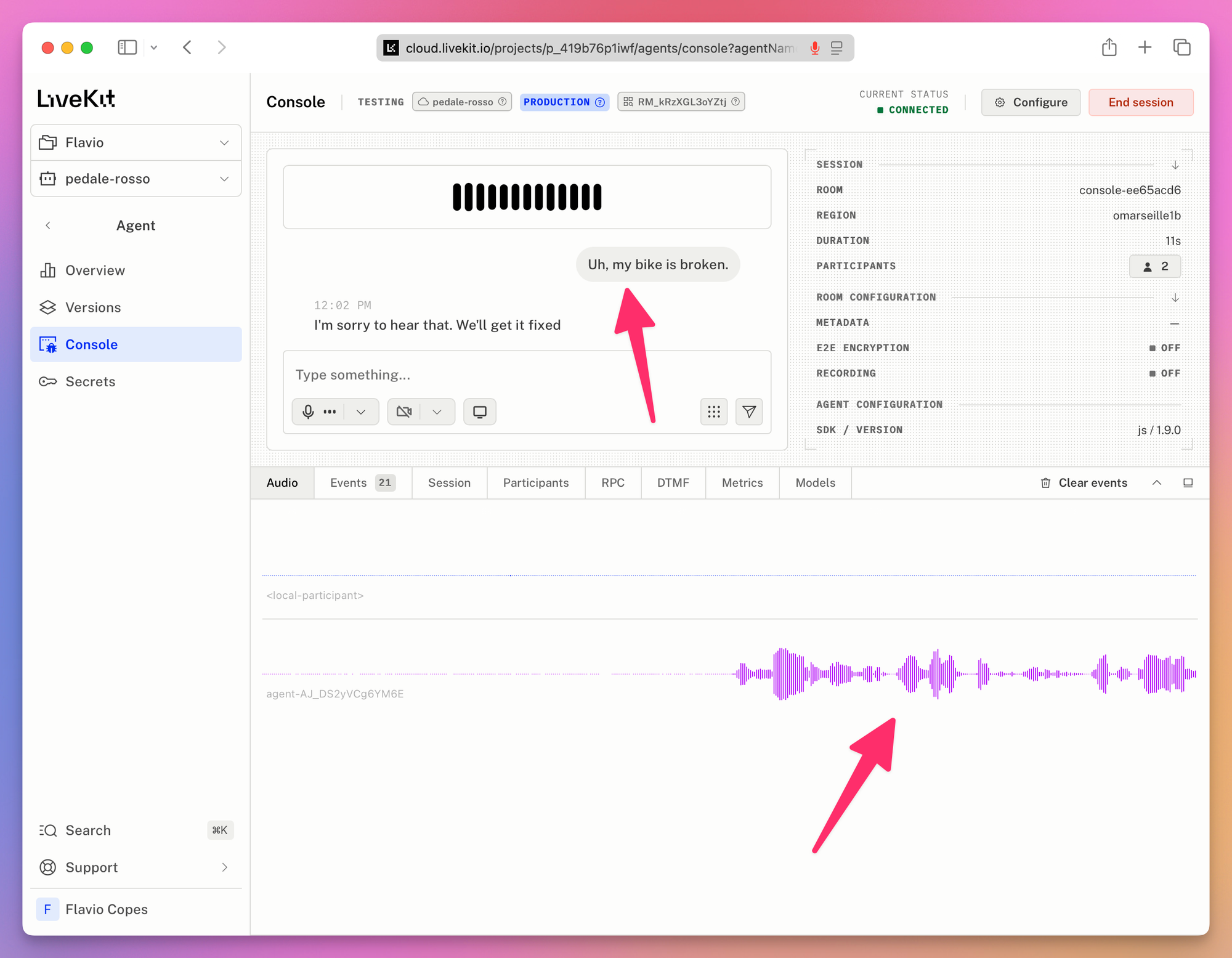Switch to the RPC tab
Image resolution: width=1232 pixels, height=958 pixels.
[x=613, y=483]
